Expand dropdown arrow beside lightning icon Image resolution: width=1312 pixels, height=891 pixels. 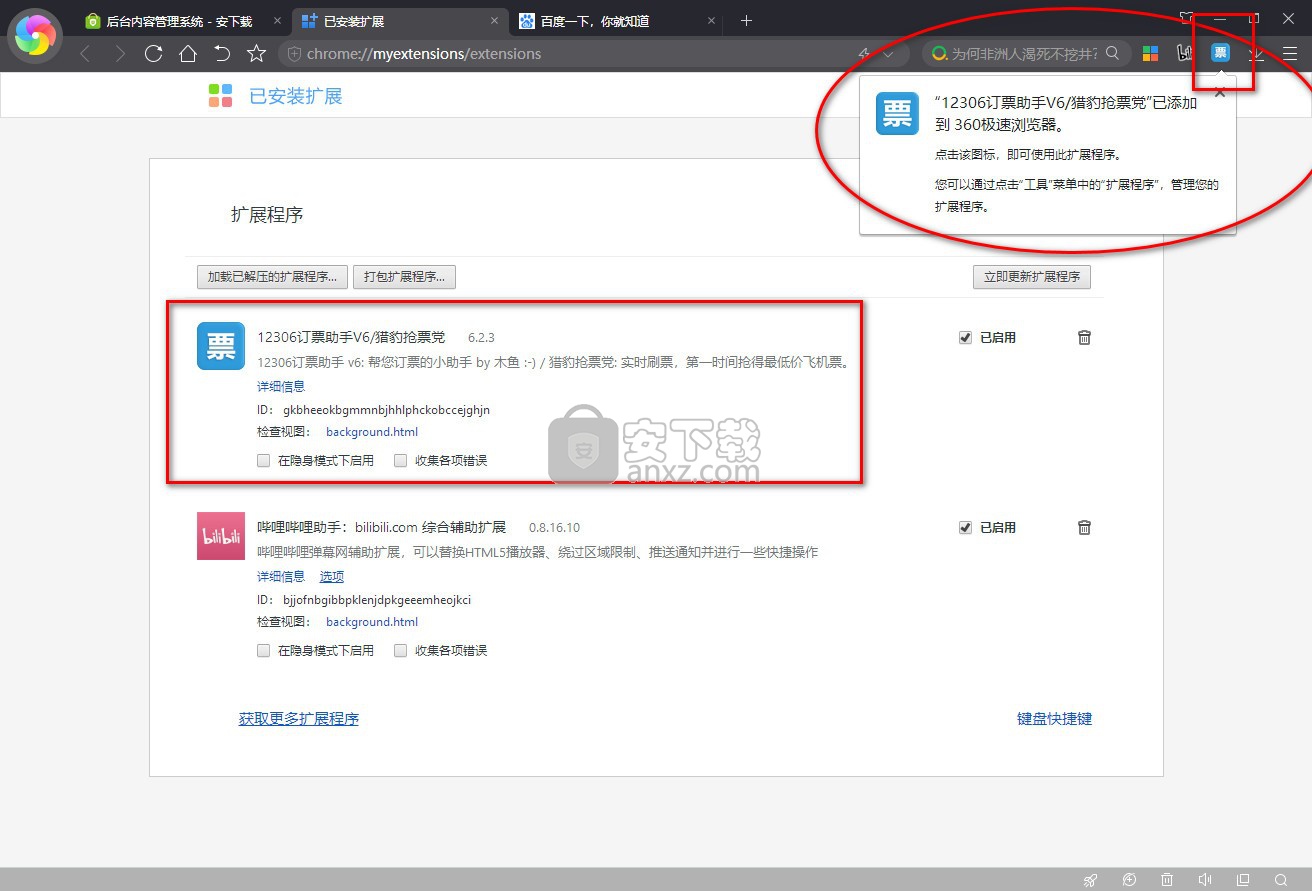click(887, 54)
